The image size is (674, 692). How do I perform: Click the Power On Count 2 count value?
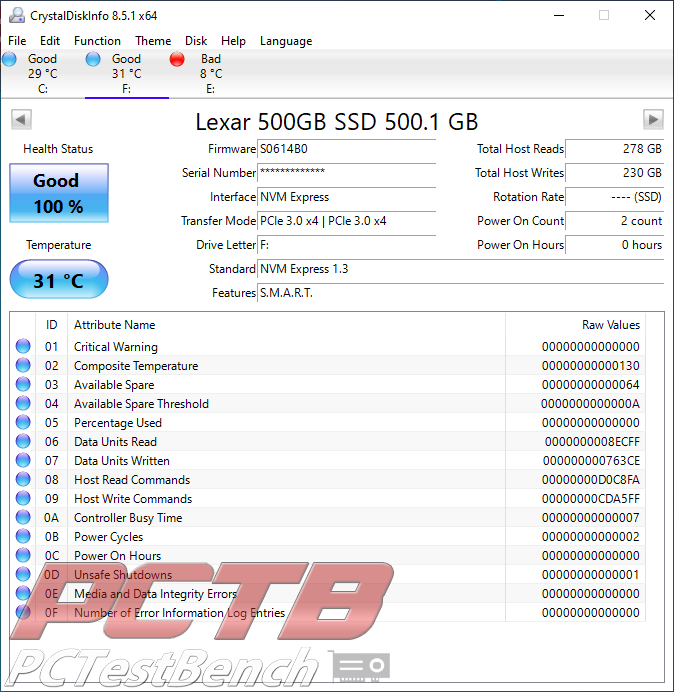[x=614, y=221]
